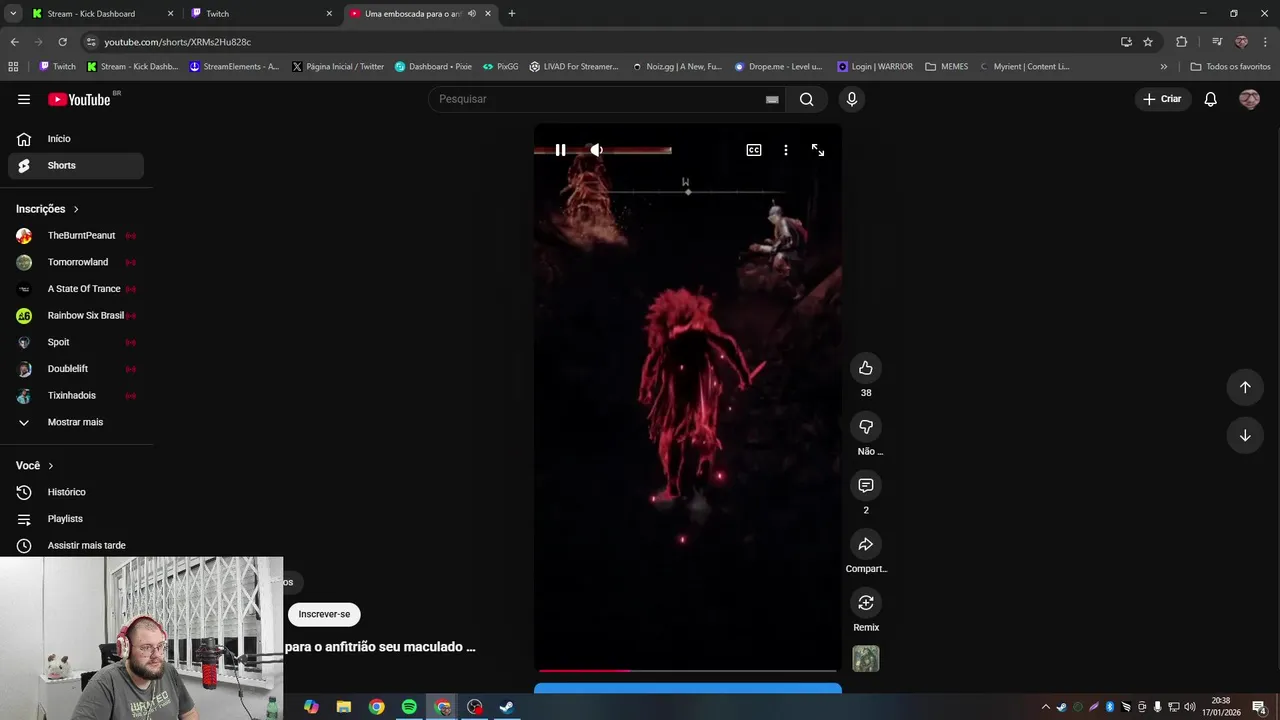
Task: Open File Explorer from taskbar
Action: (x=344, y=707)
